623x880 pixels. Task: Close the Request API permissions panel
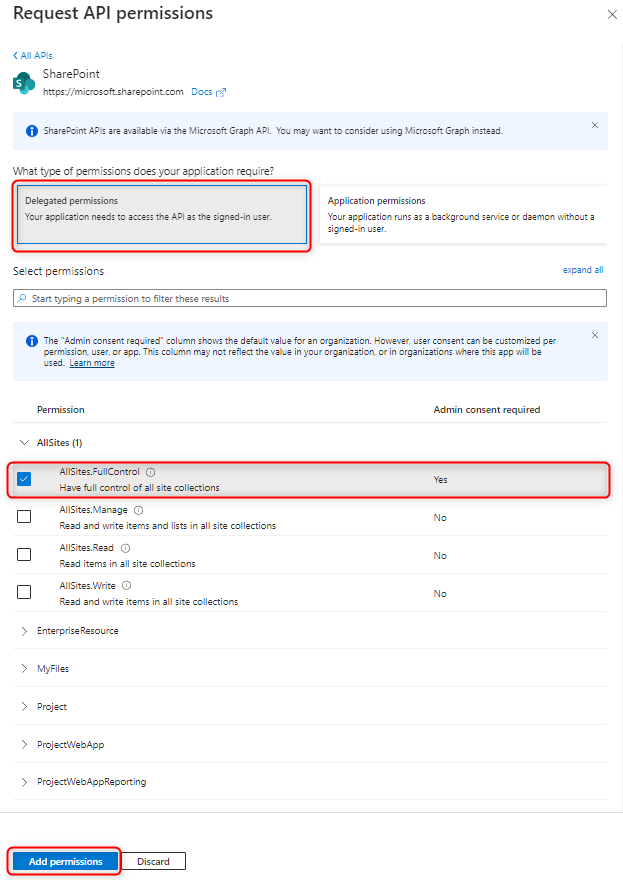612,15
